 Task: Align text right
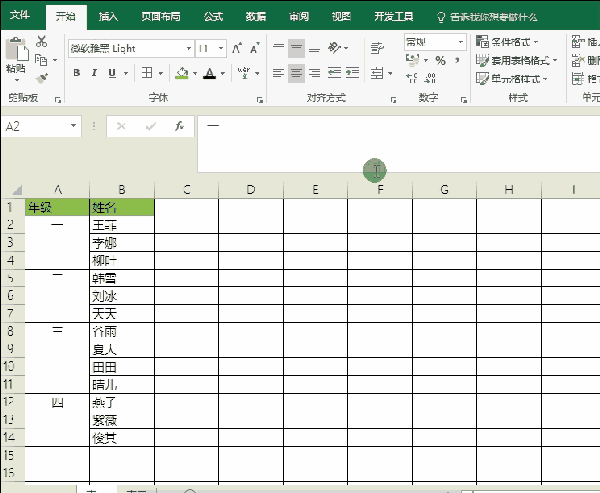[x=315, y=73]
